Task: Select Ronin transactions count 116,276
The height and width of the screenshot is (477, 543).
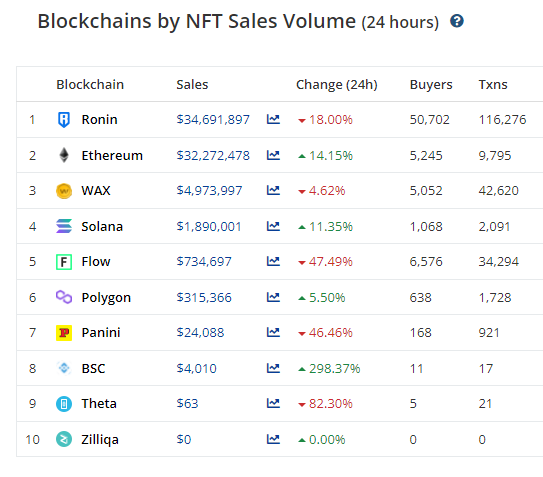Action: [x=502, y=120]
